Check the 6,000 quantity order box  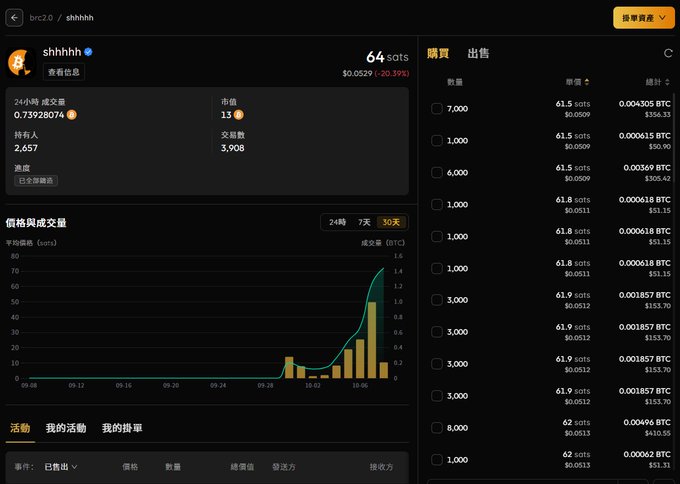tap(437, 172)
